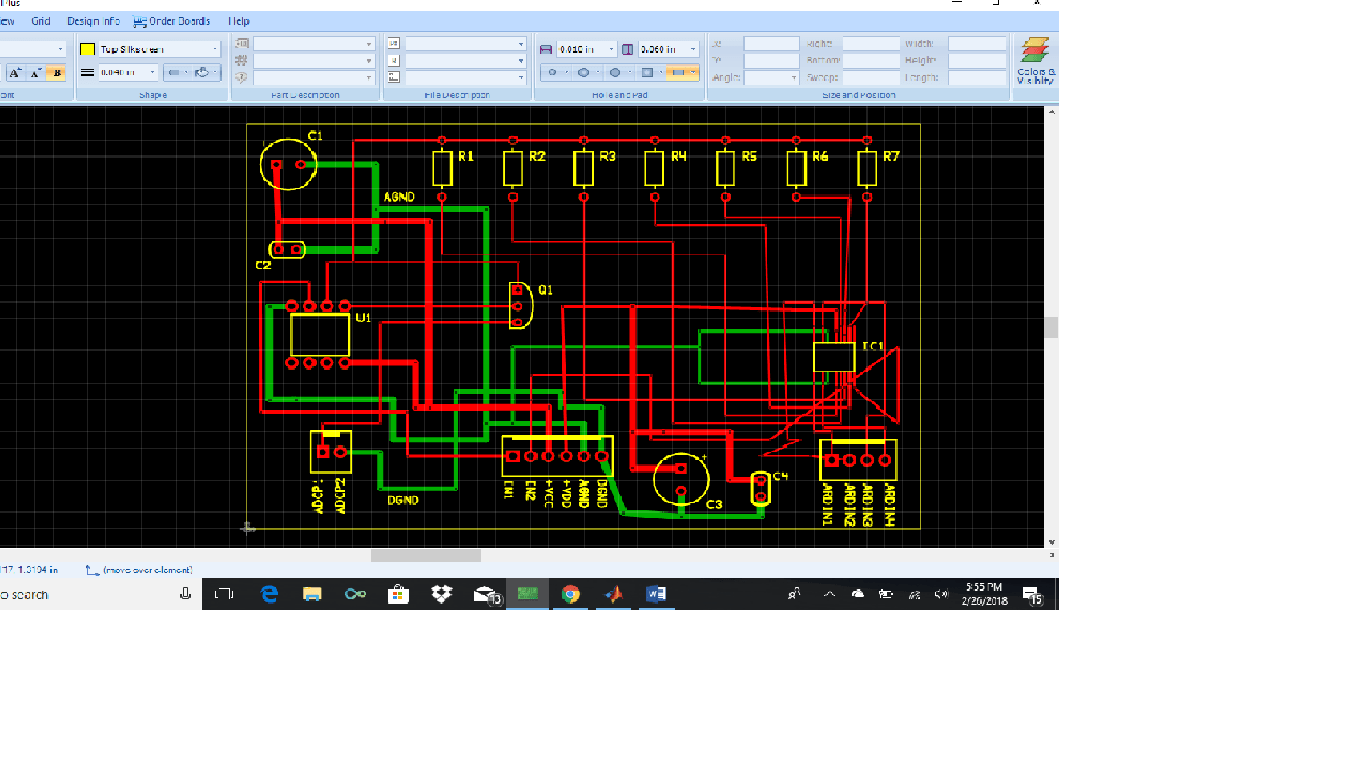Click Order Boards in the menu bar
1366x768 pixels.
click(x=170, y=20)
